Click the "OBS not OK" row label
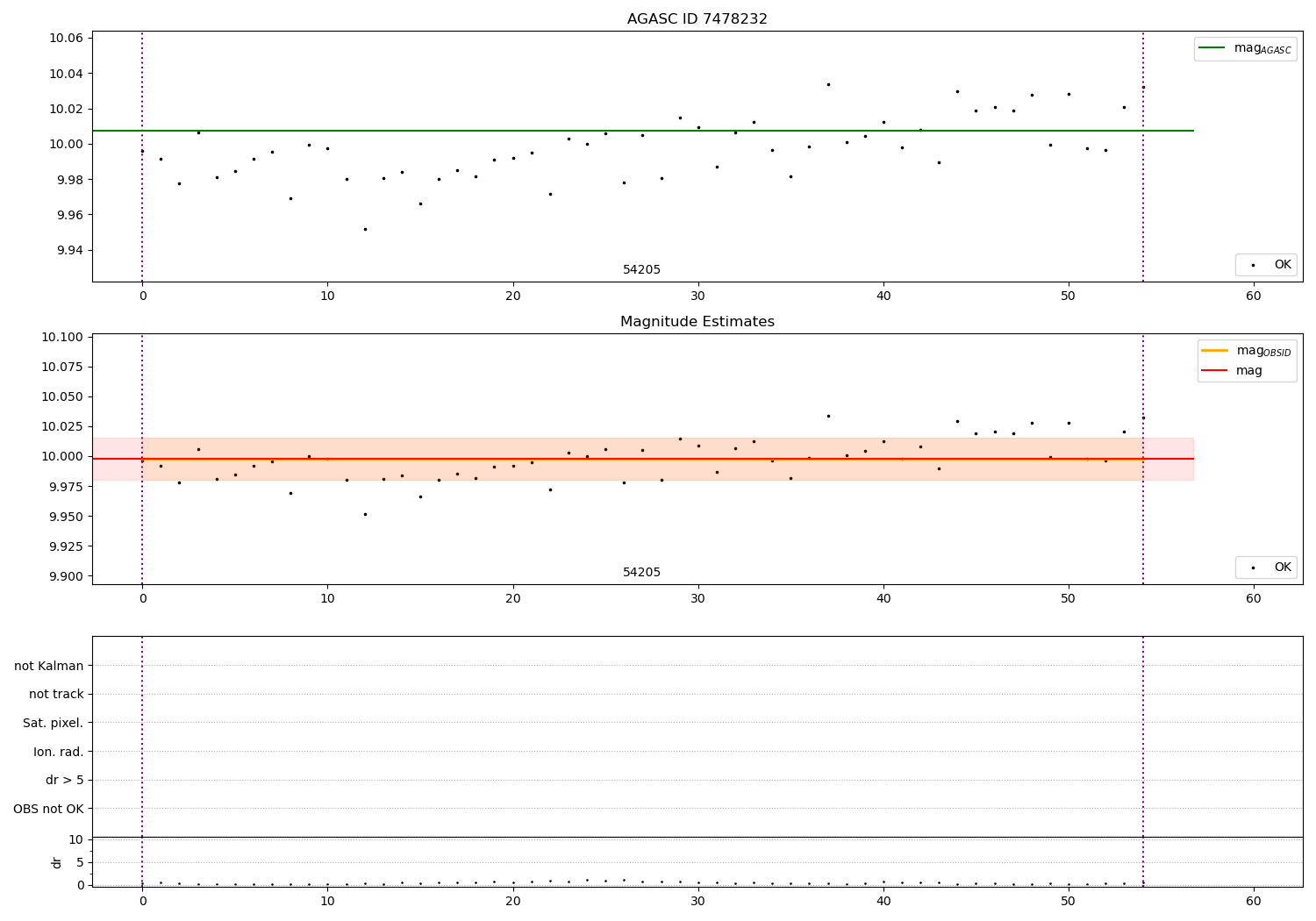Viewport: 1316px width, 921px height. pos(48,809)
